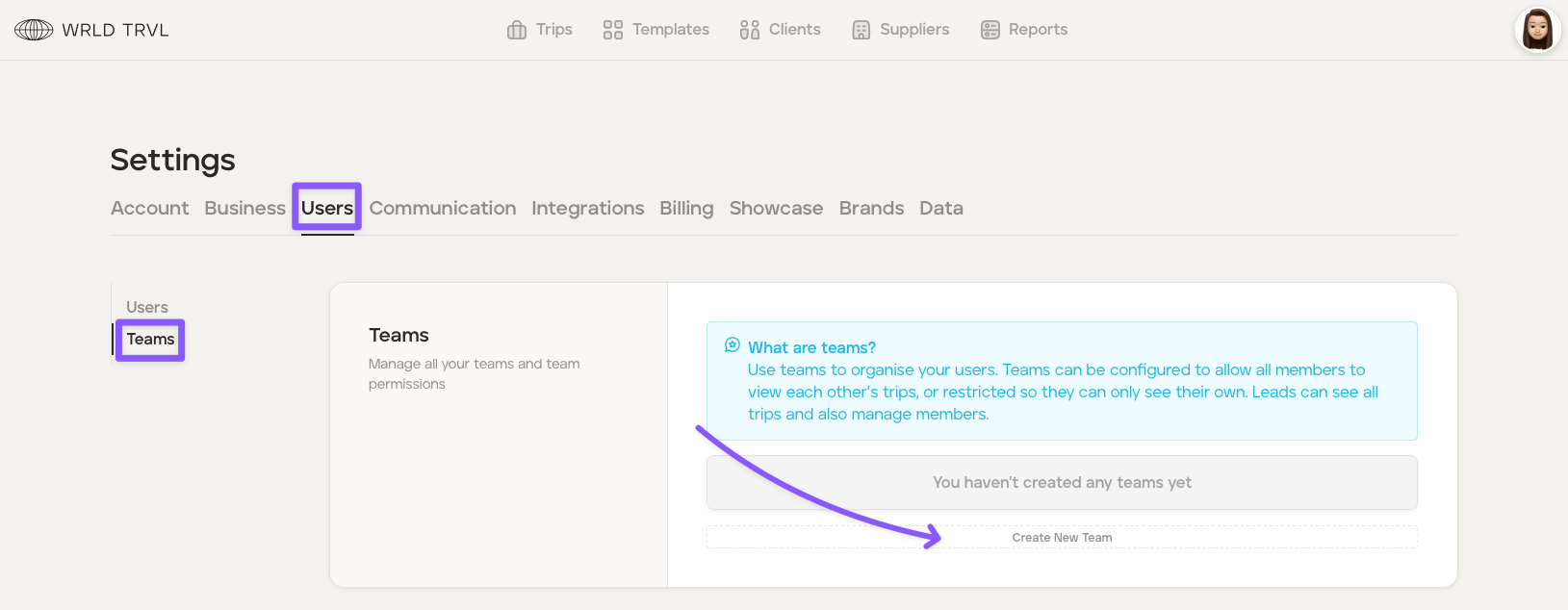Click the Trips suitcase icon
The height and width of the screenshot is (610, 1568).
(x=517, y=30)
